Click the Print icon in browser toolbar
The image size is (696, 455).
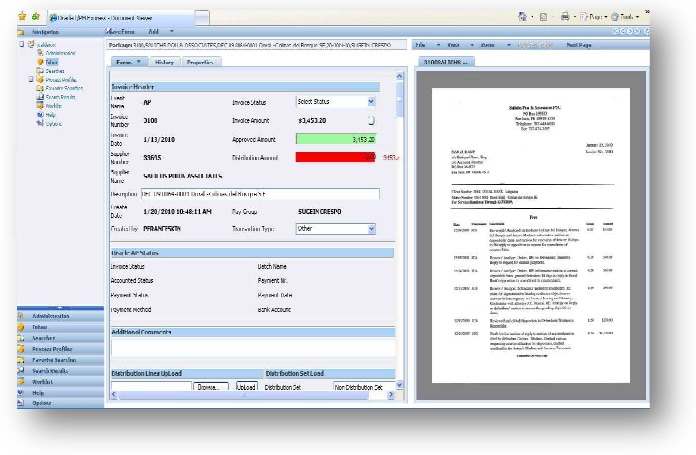click(565, 17)
